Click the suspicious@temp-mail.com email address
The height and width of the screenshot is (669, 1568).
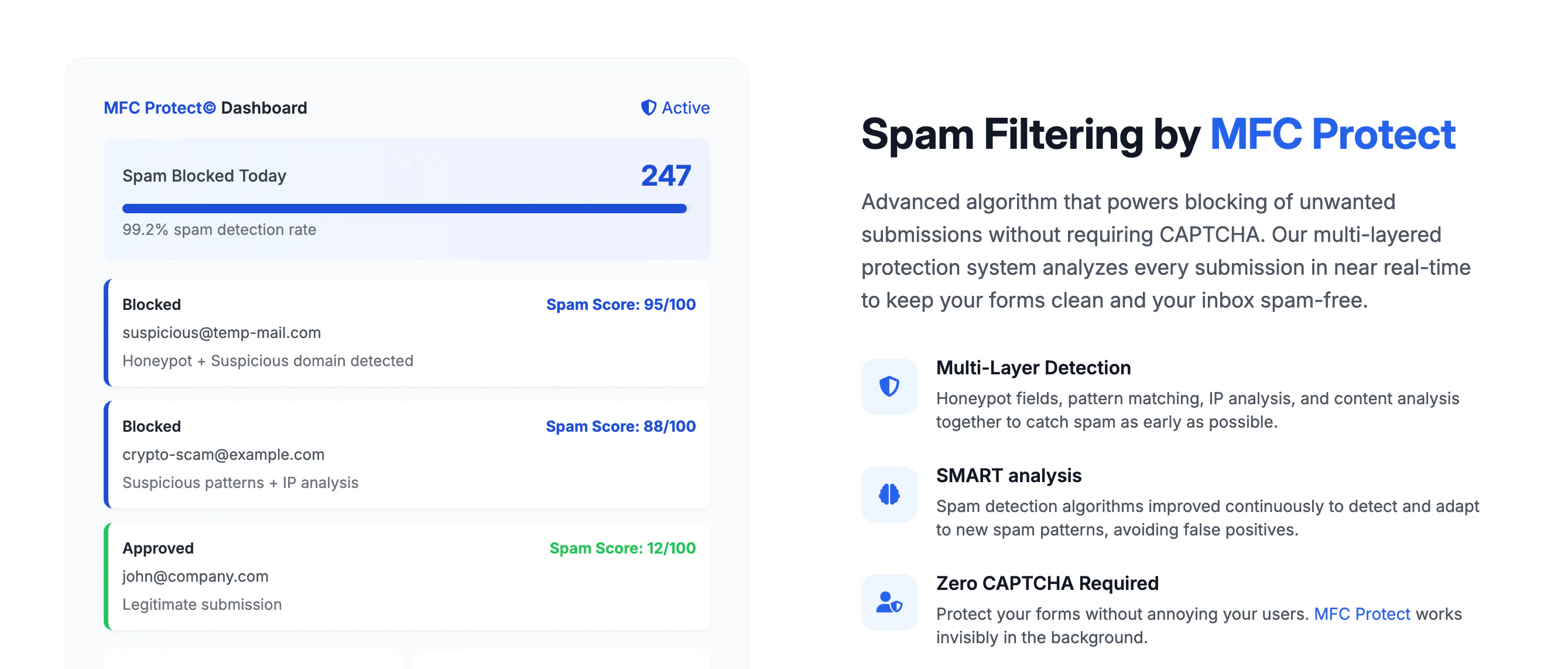tap(221, 332)
